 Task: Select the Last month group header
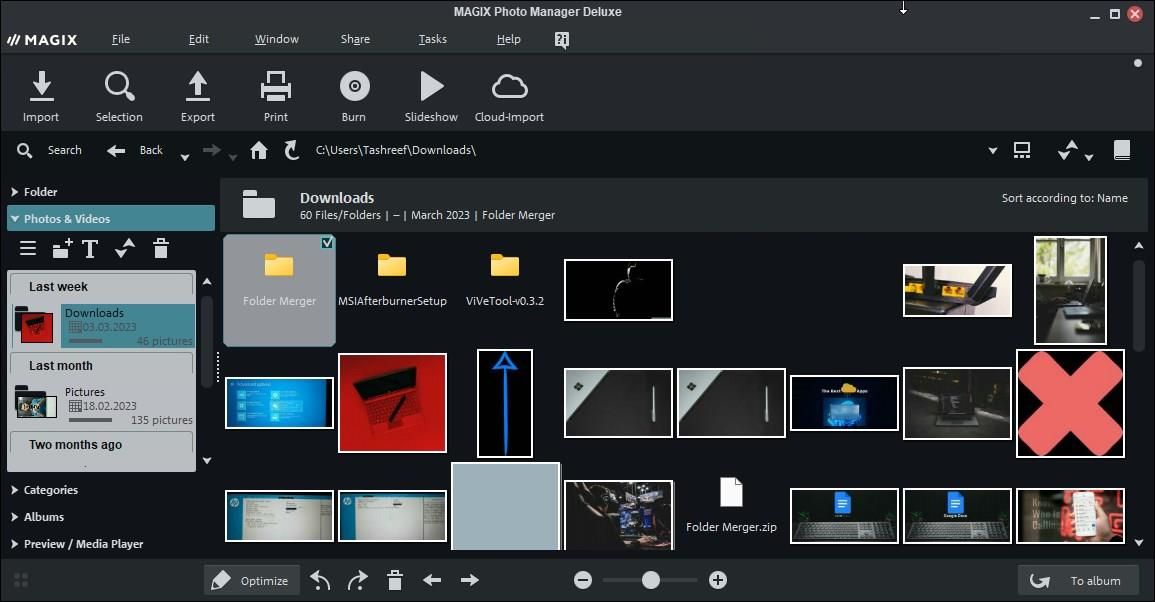(101, 365)
